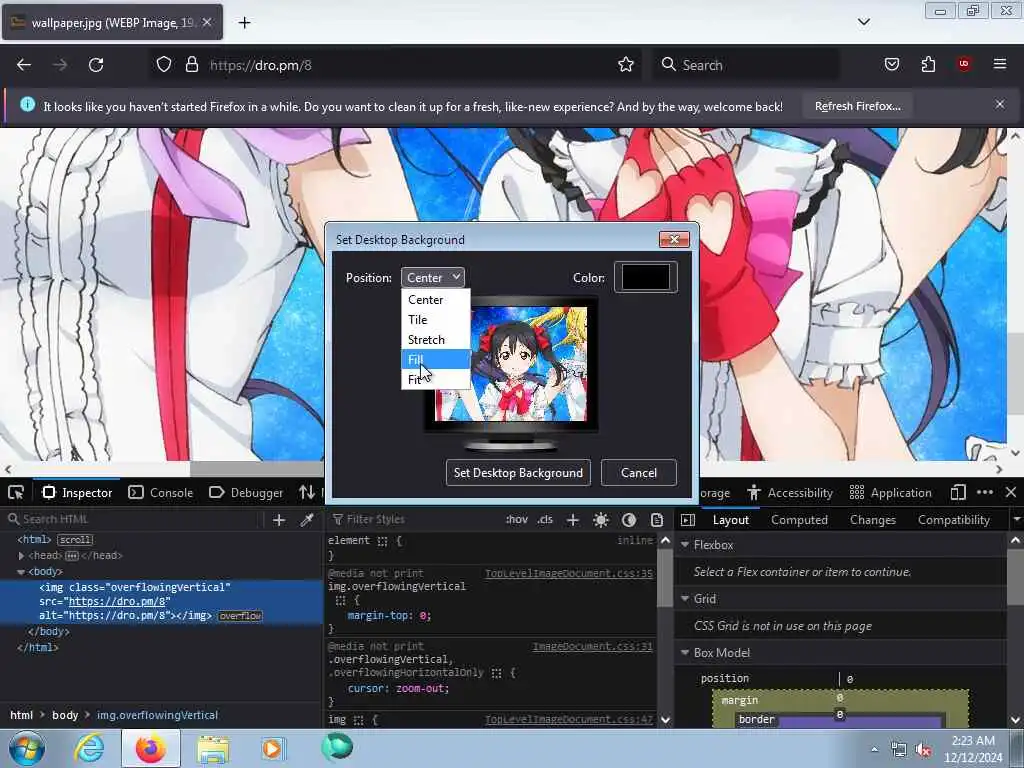Open the list all tabs chevron

point(863,22)
